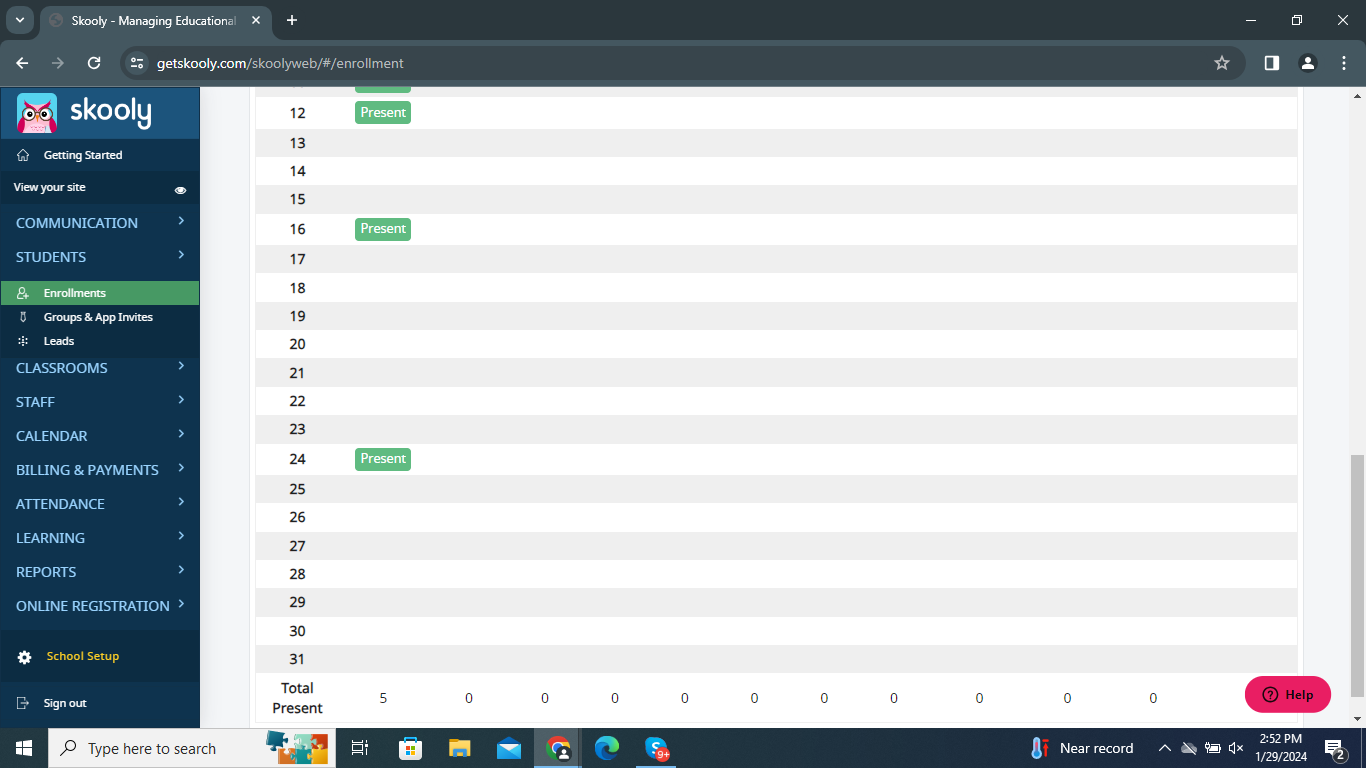
Task: Open Leads page
Action: (x=59, y=341)
